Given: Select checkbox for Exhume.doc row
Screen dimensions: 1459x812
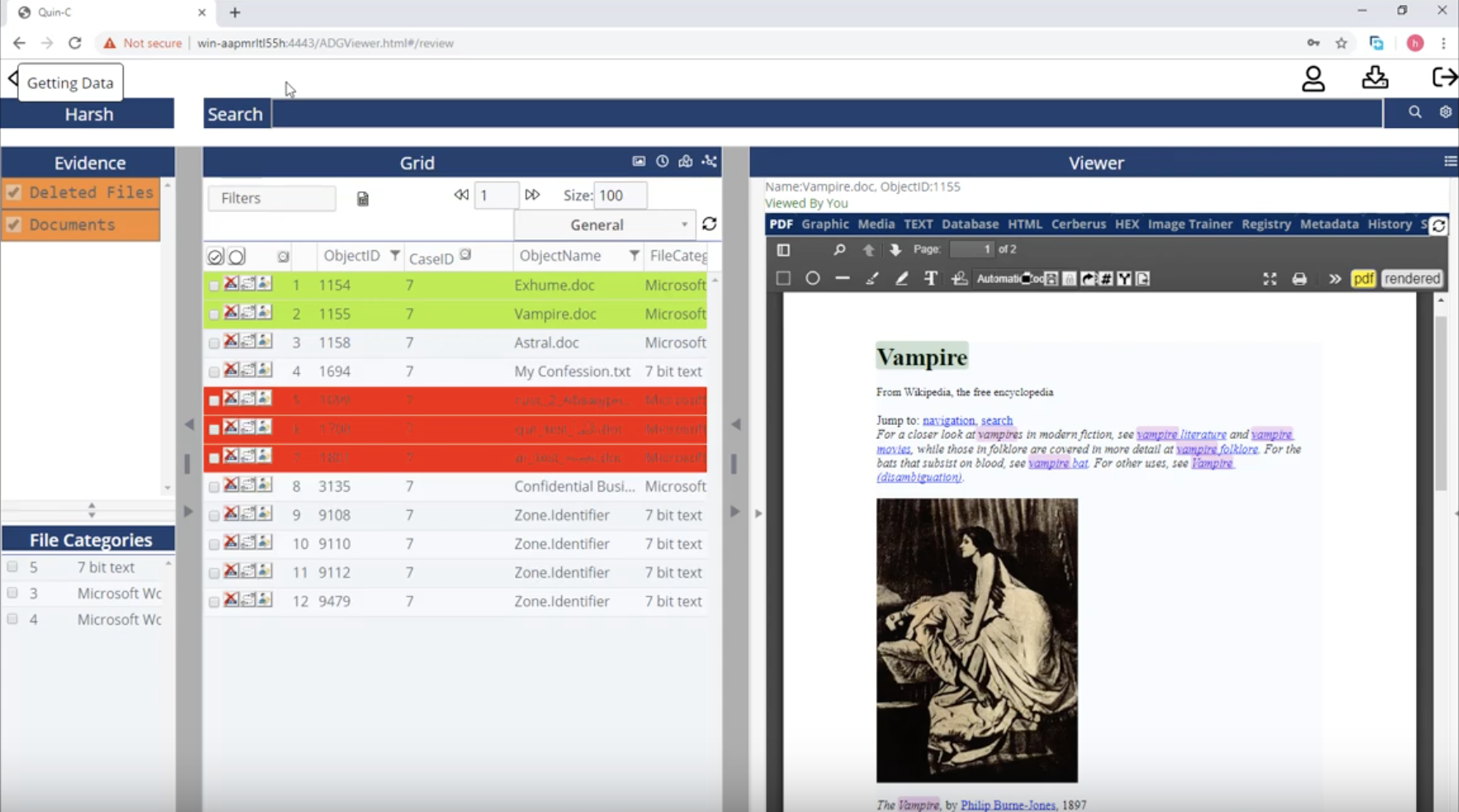Looking at the screenshot, I should (214, 286).
